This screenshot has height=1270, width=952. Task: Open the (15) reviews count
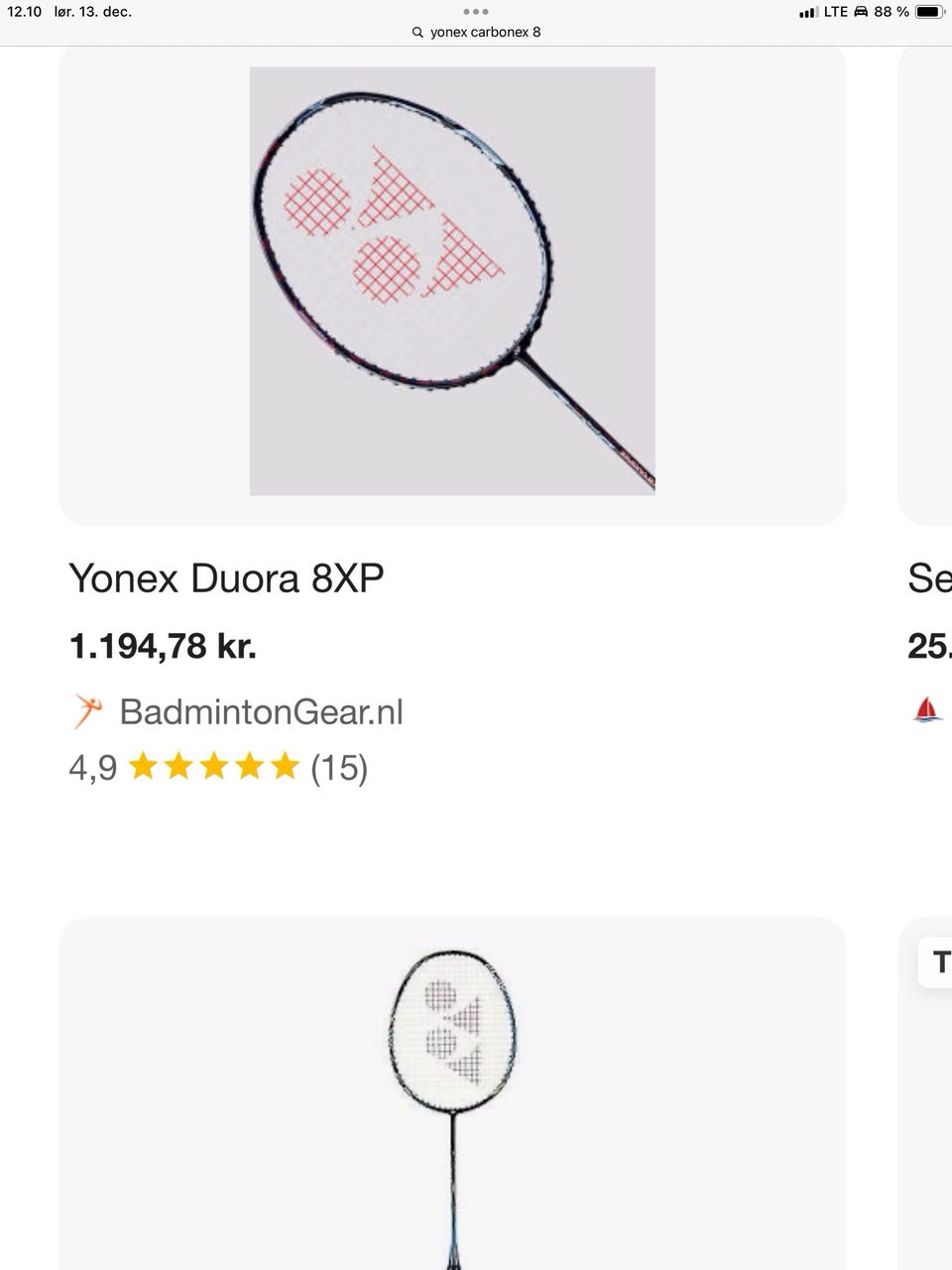(339, 767)
